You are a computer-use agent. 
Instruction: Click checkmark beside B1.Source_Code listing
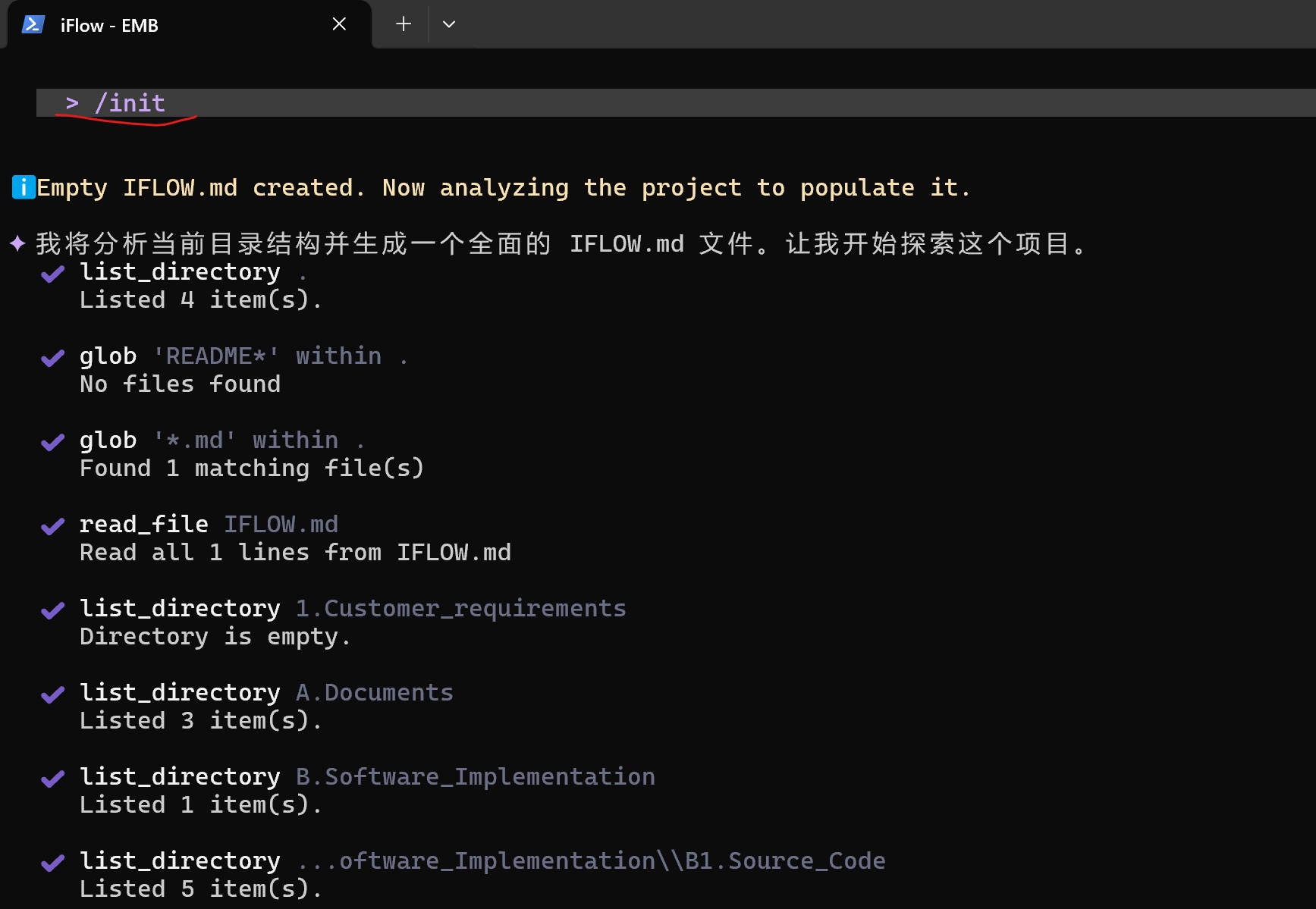(52, 863)
